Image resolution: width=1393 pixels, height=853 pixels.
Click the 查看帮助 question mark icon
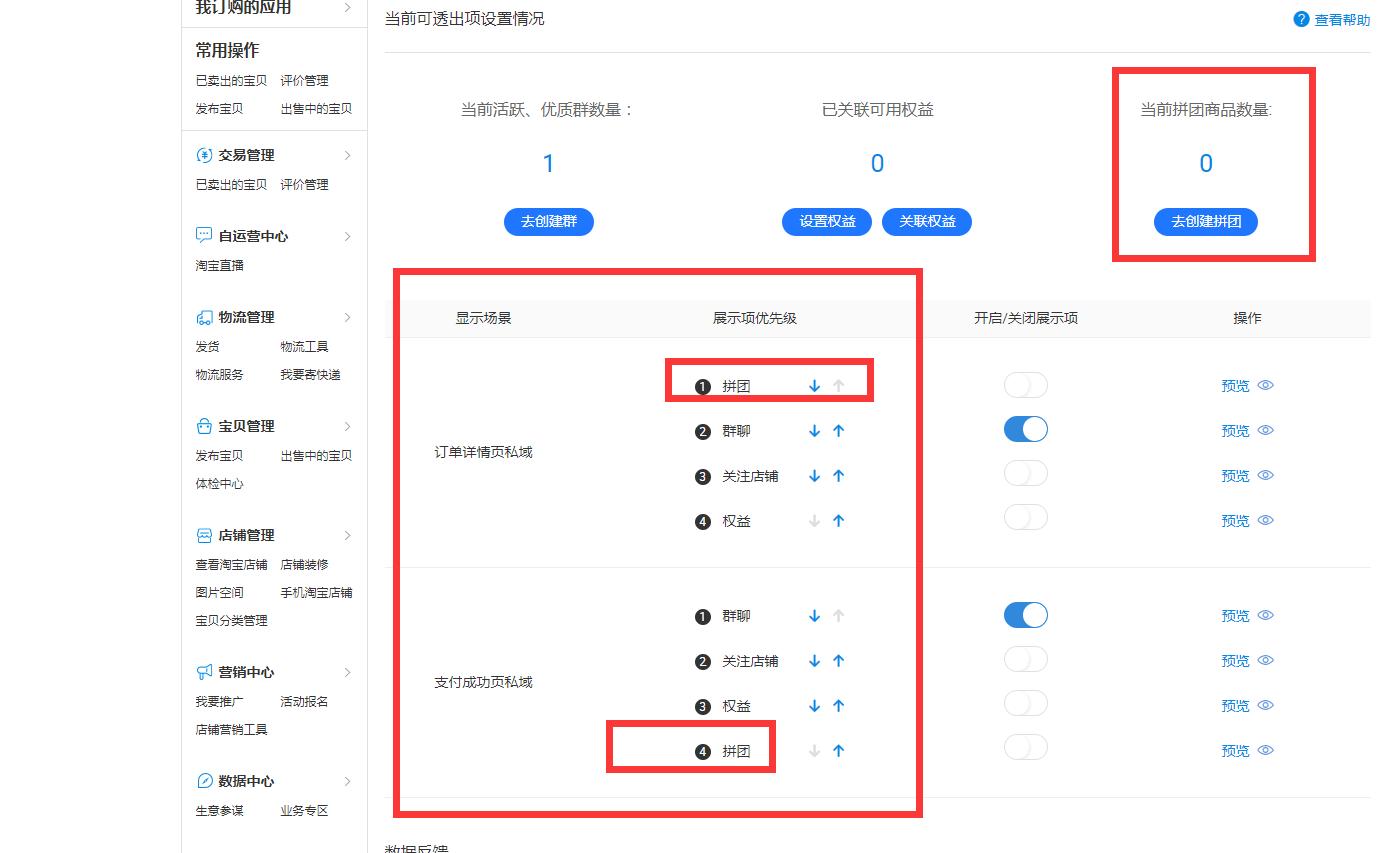(x=1300, y=19)
